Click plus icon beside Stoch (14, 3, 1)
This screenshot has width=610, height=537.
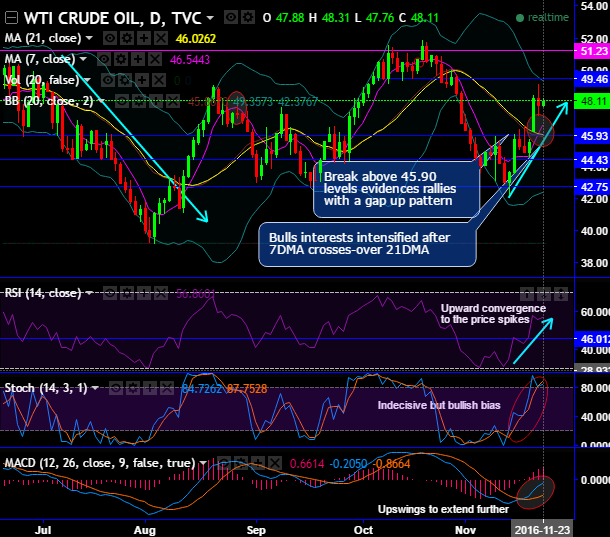[x=150, y=388]
